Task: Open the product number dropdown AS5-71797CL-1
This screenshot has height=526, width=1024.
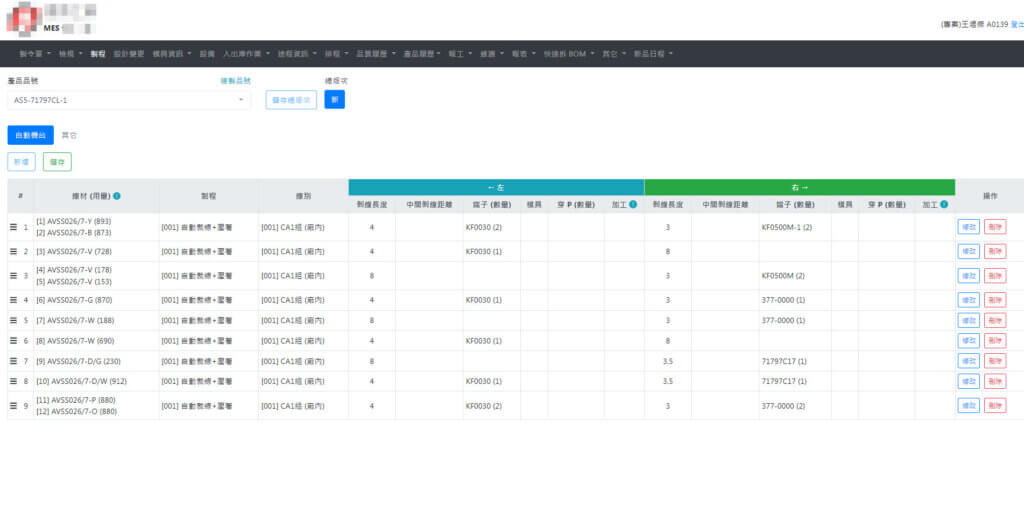Action: coord(129,100)
